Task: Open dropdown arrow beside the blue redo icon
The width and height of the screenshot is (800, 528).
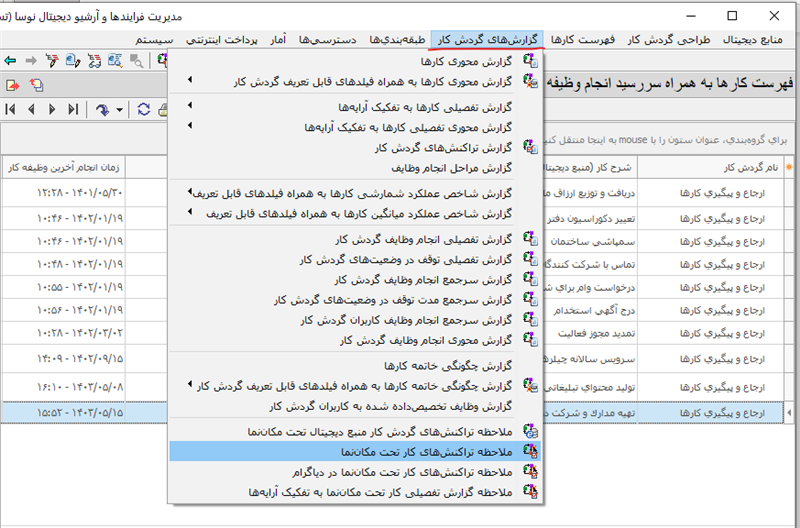Action: (x=120, y=109)
